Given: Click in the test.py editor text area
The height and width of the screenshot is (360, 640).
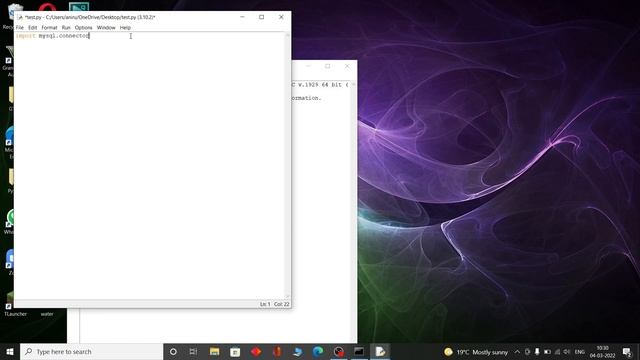Looking at the screenshot, I should coord(150,165).
